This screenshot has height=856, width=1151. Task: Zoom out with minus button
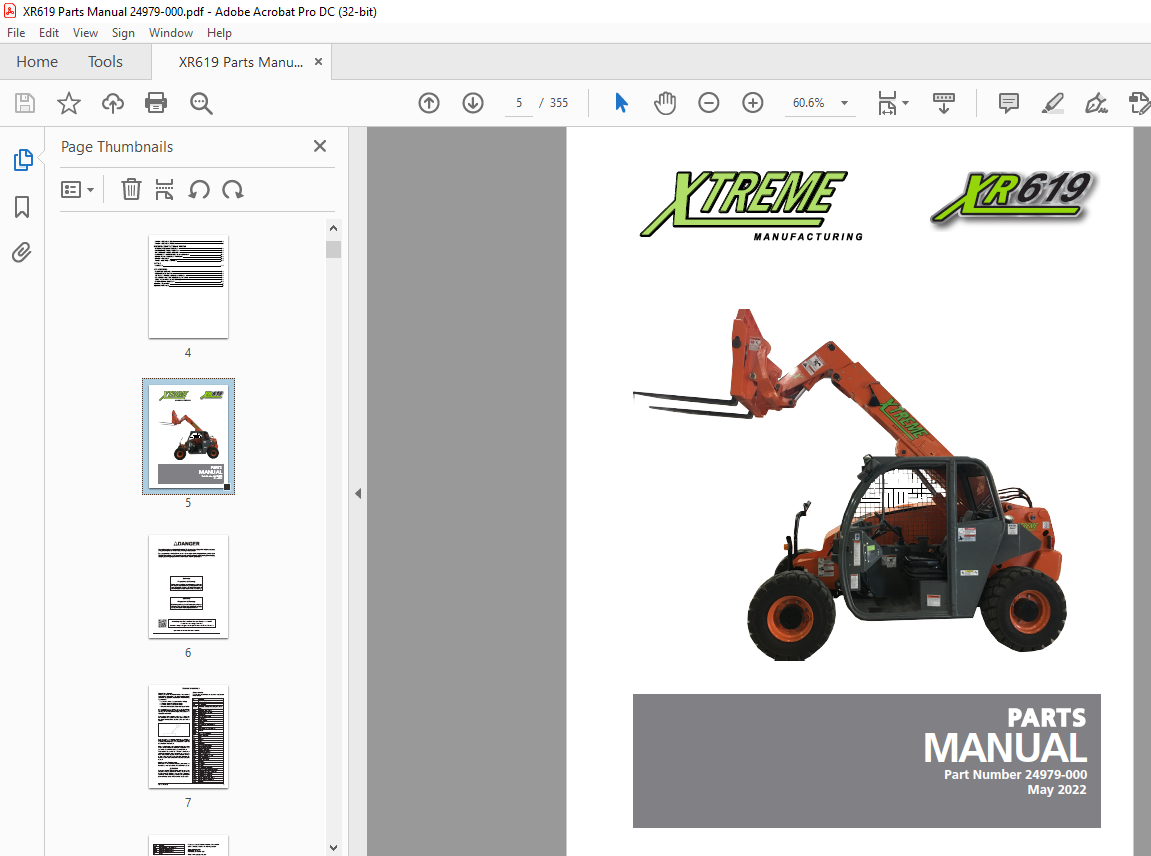point(708,103)
